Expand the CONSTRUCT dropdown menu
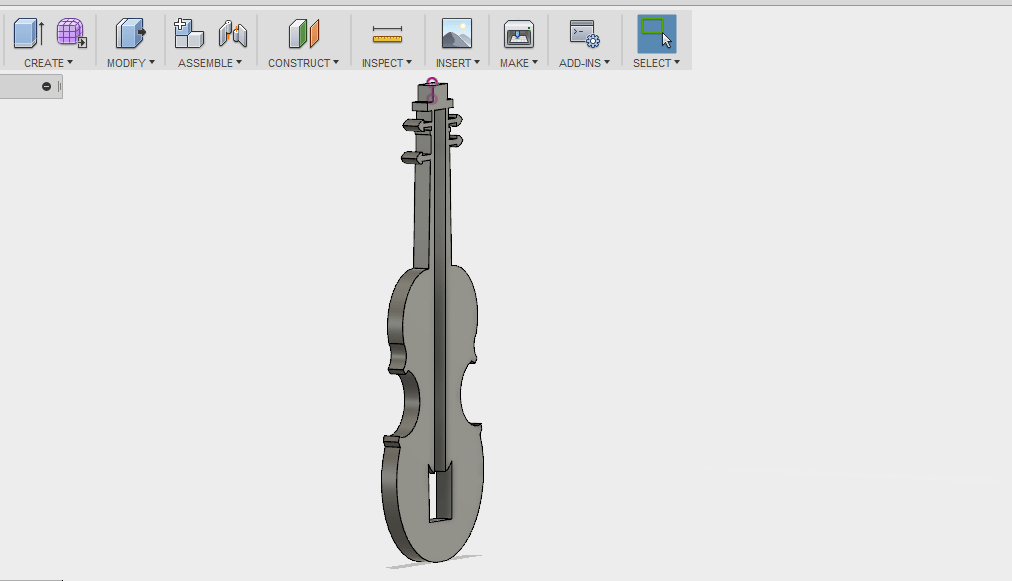 coord(303,63)
